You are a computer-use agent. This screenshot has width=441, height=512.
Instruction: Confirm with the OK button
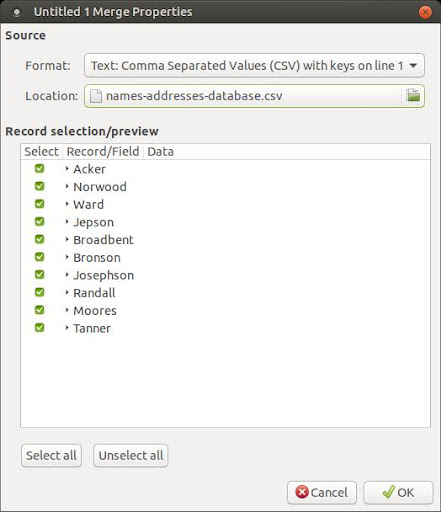[x=398, y=492]
